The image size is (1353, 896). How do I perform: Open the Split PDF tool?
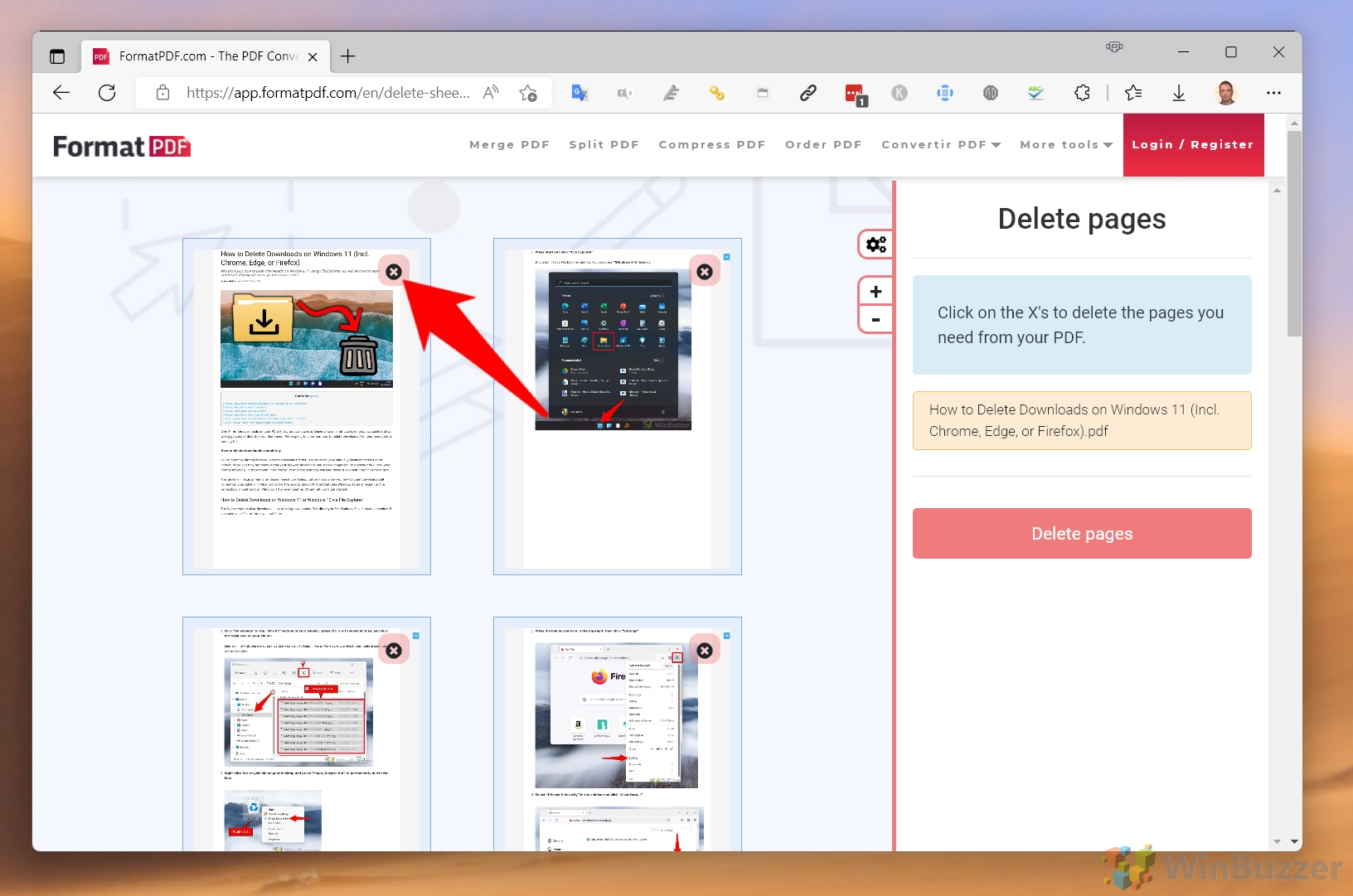click(x=604, y=144)
